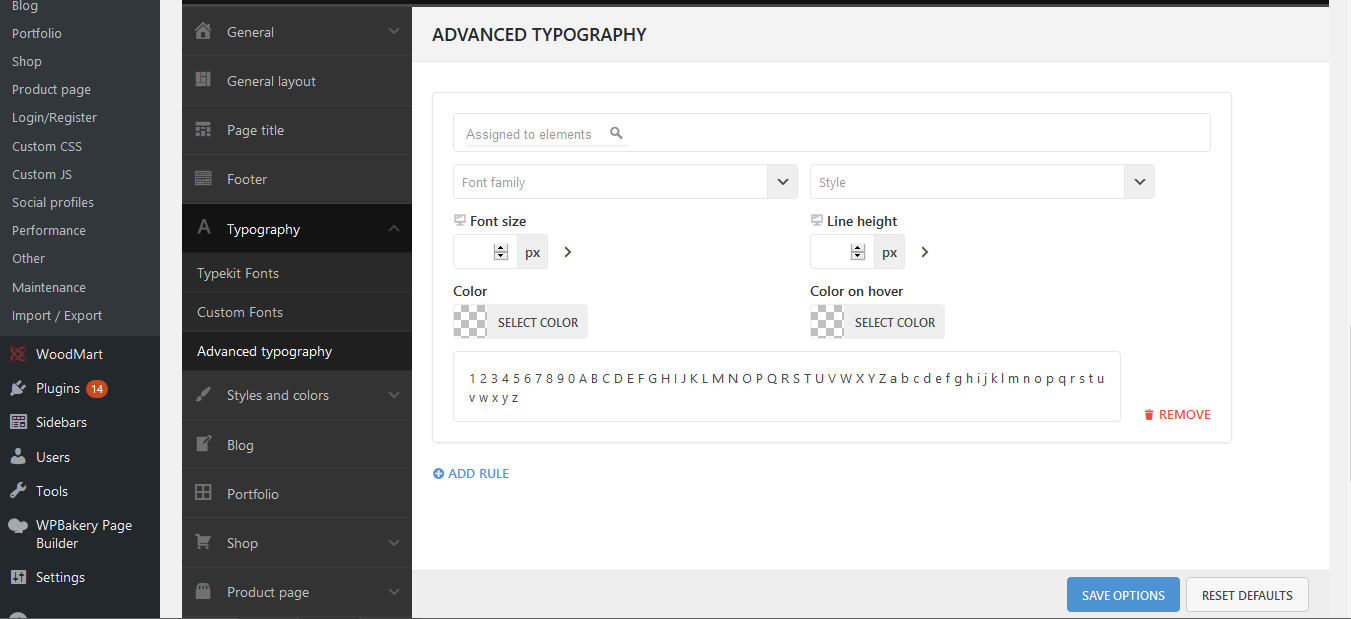
Task: Click the Users person icon
Action: pyautogui.click(x=18, y=456)
